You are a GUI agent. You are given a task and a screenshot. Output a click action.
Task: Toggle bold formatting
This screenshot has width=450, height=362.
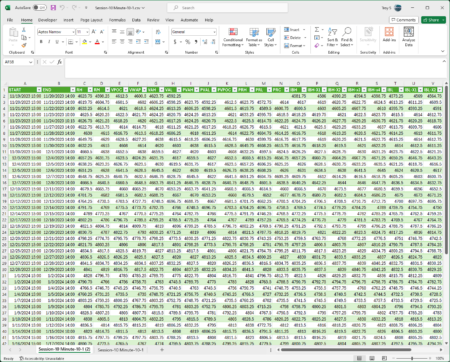41,42
